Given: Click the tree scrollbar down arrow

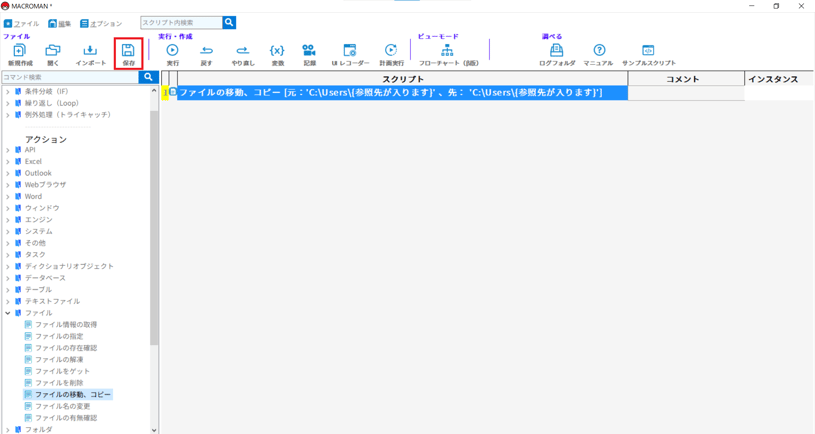Looking at the screenshot, I should [x=154, y=430].
